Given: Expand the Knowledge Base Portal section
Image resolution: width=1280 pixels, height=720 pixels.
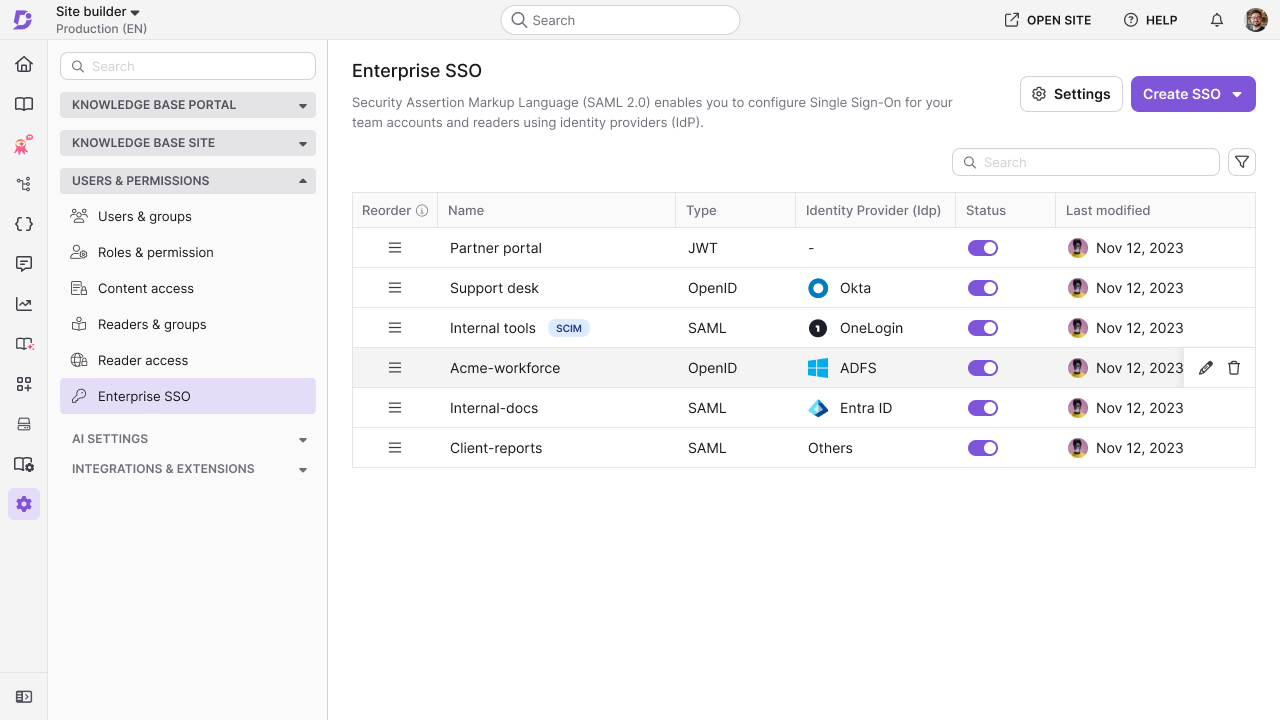Looking at the screenshot, I should click(x=188, y=105).
